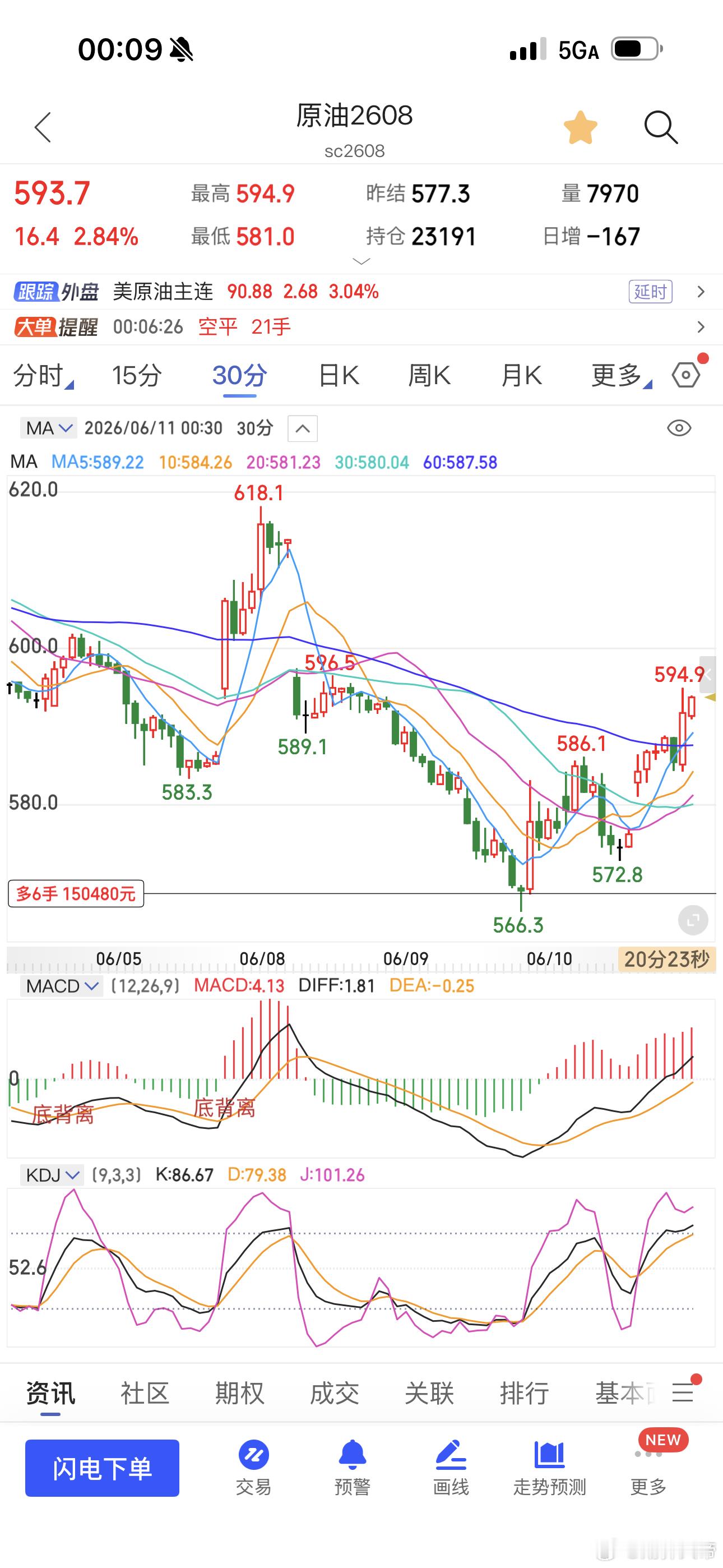Open the 更多 period dropdown
This screenshot has width=723, height=1568.
(x=621, y=376)
